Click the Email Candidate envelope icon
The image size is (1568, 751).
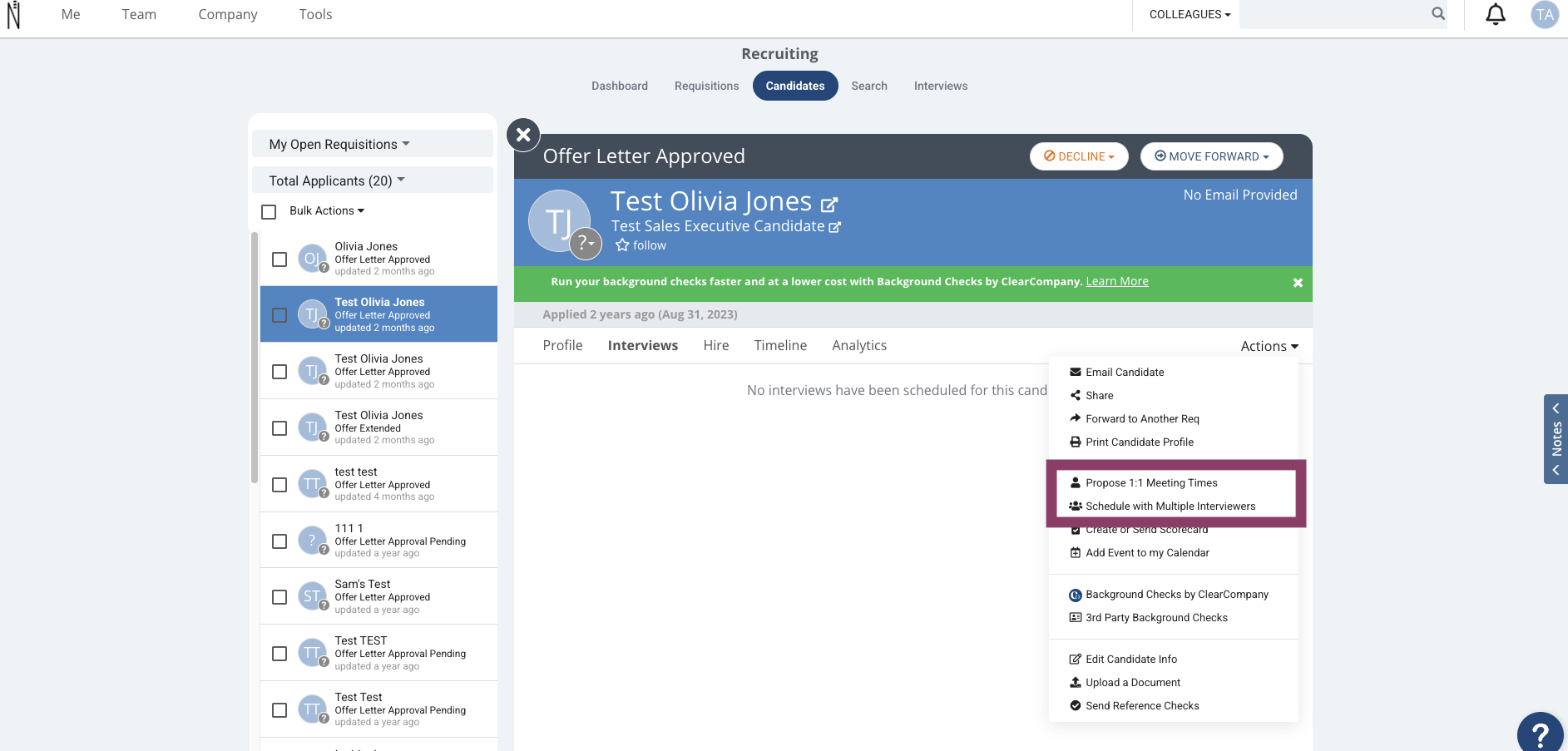tap(1076, 372)
